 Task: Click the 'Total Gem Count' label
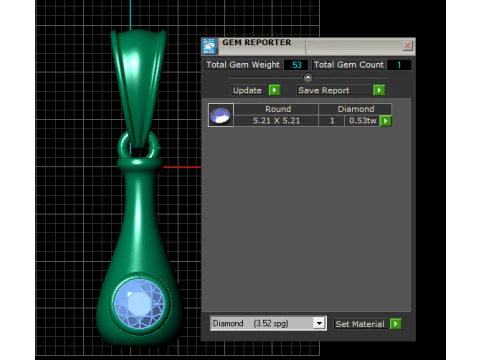coord(349,65)
